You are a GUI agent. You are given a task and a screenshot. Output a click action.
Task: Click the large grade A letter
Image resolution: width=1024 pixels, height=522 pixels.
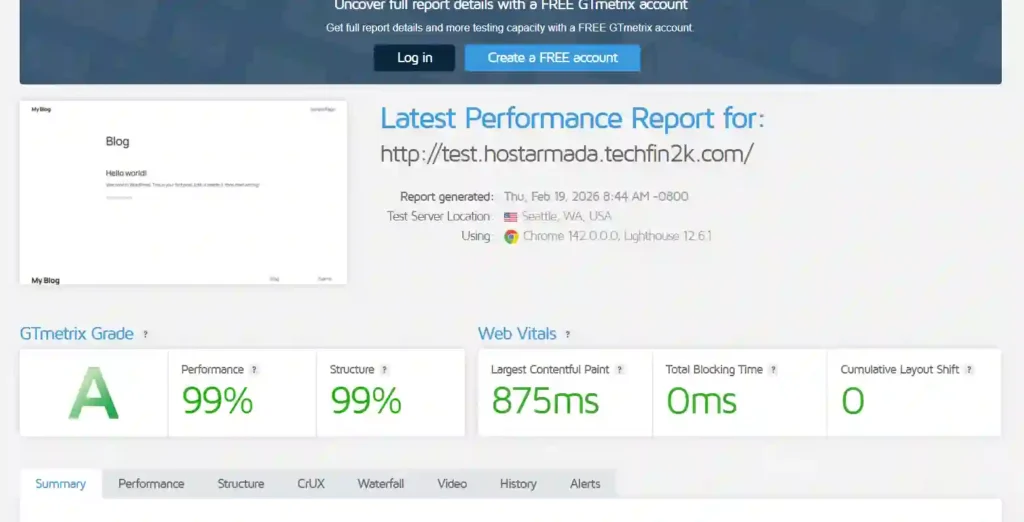93,393
